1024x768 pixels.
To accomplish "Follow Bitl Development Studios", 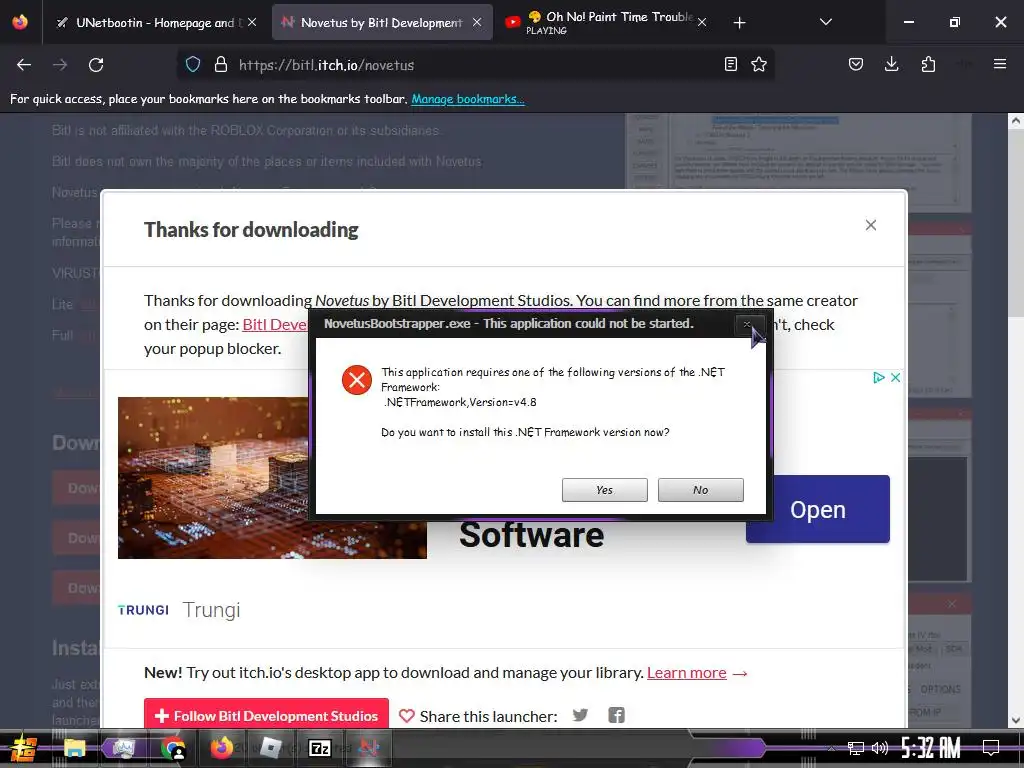I will [x=266, y=716].
